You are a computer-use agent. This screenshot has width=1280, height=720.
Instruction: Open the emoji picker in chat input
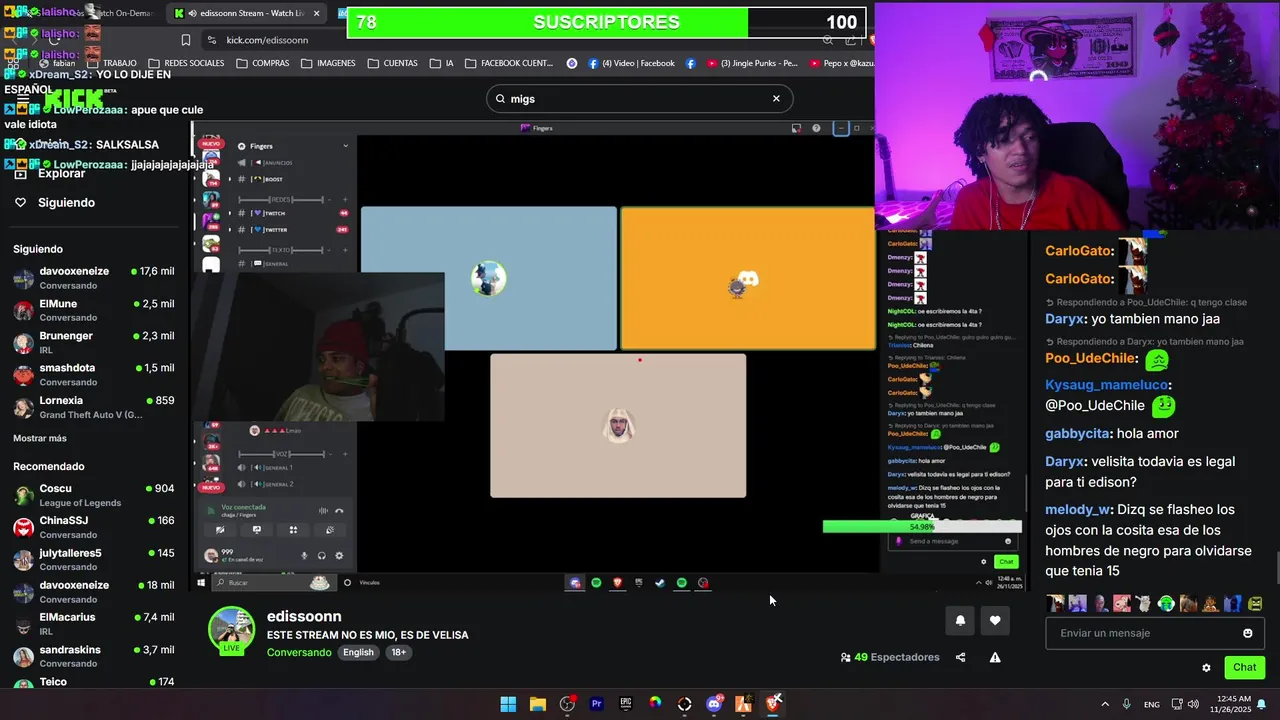(x=1248, y=633)
